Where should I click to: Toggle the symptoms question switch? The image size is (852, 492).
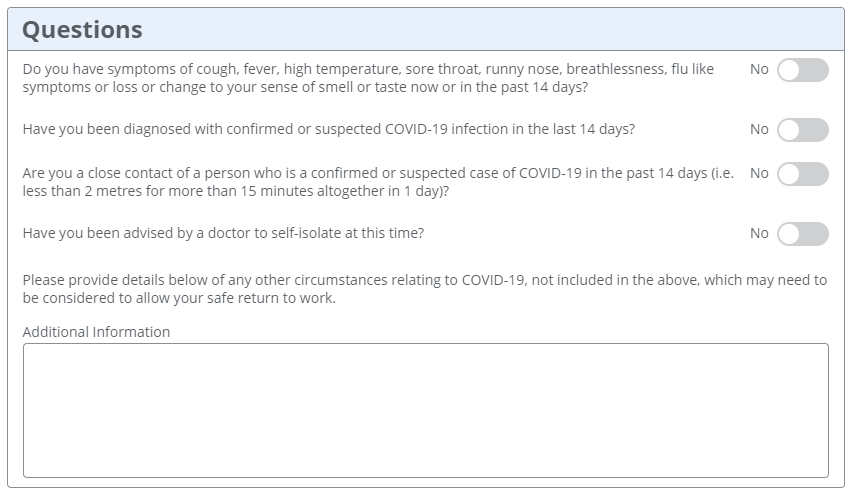coord(802,70)
